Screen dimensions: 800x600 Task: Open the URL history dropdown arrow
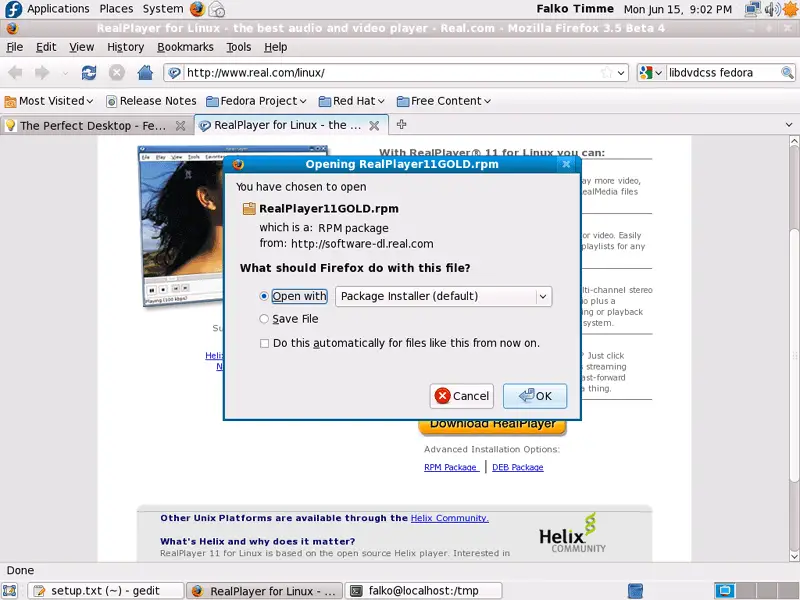click(x=621, y=73)
